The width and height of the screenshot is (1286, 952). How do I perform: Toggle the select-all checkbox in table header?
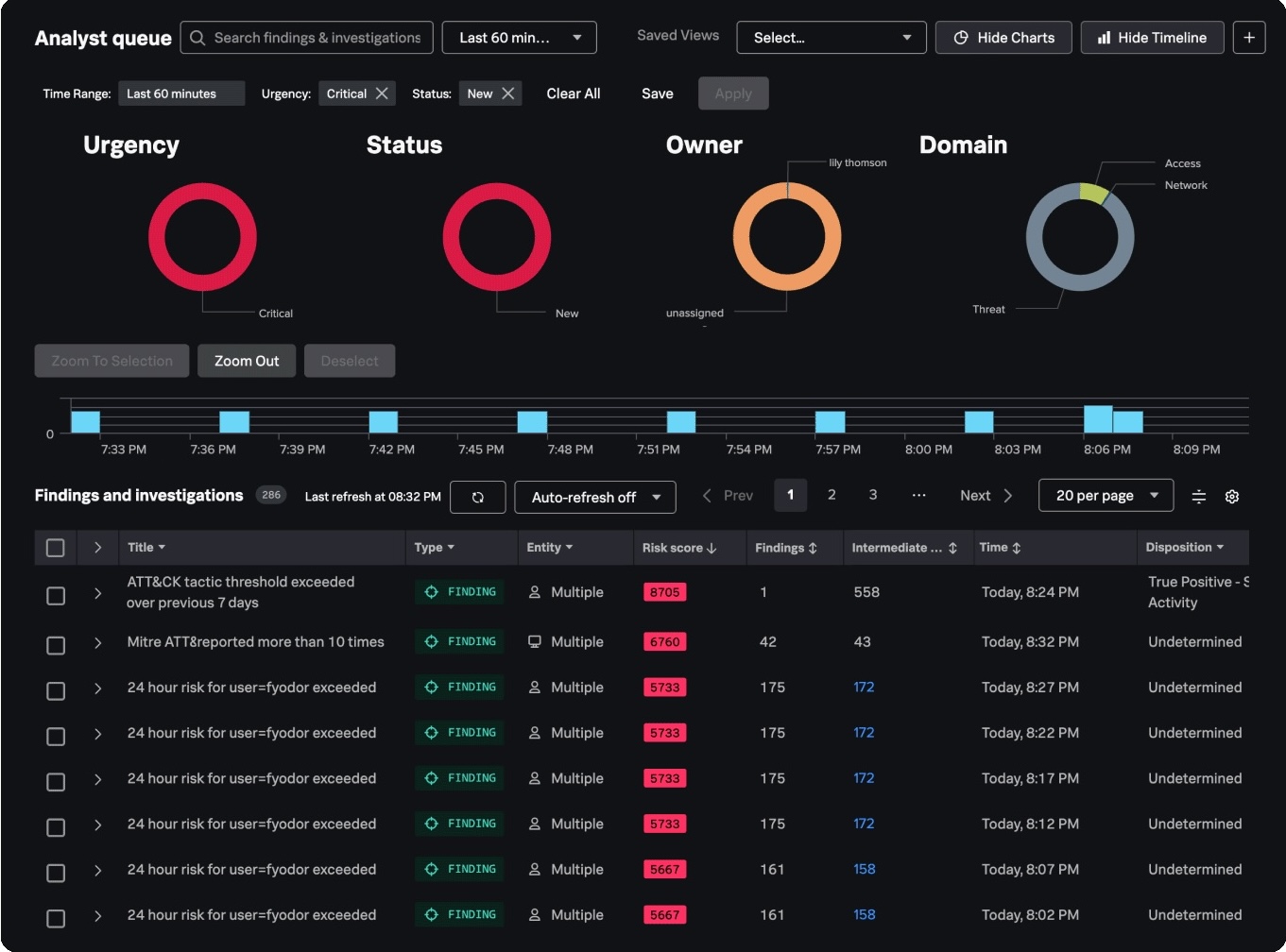point(56,548)
